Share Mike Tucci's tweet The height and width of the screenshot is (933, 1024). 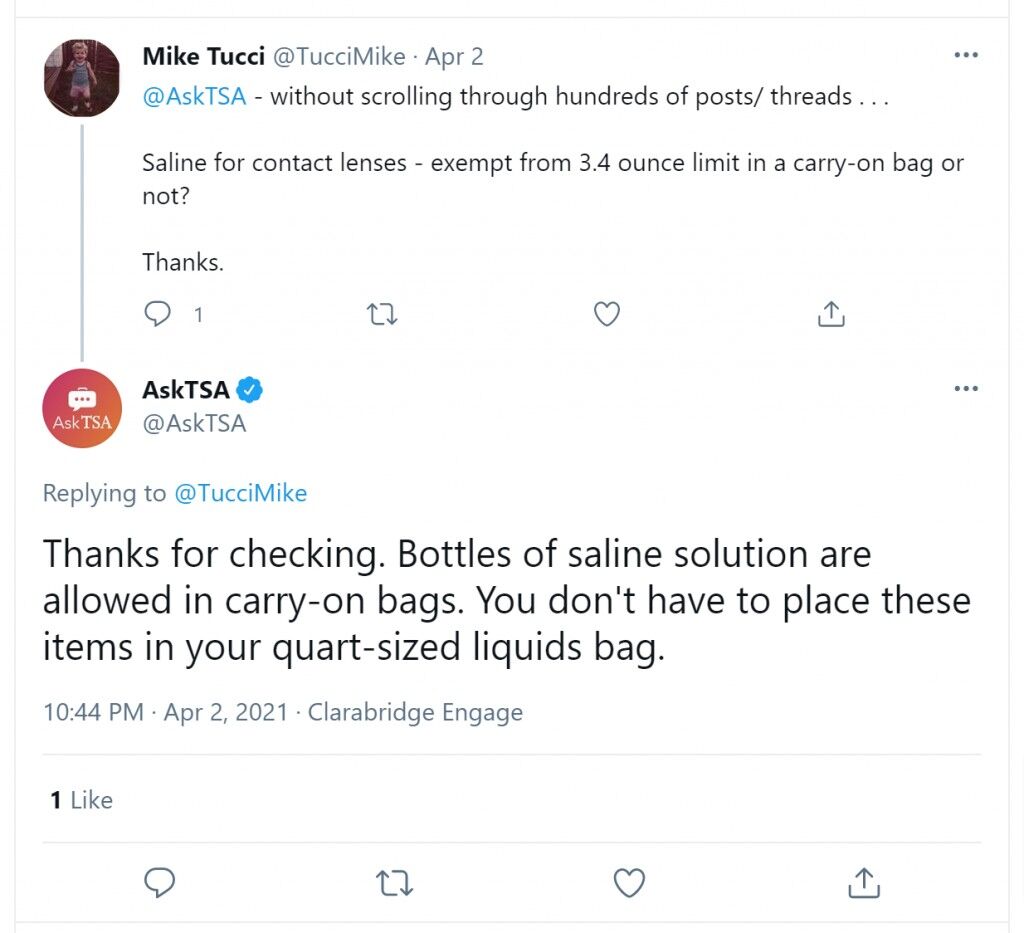click(x=831, y=314)
